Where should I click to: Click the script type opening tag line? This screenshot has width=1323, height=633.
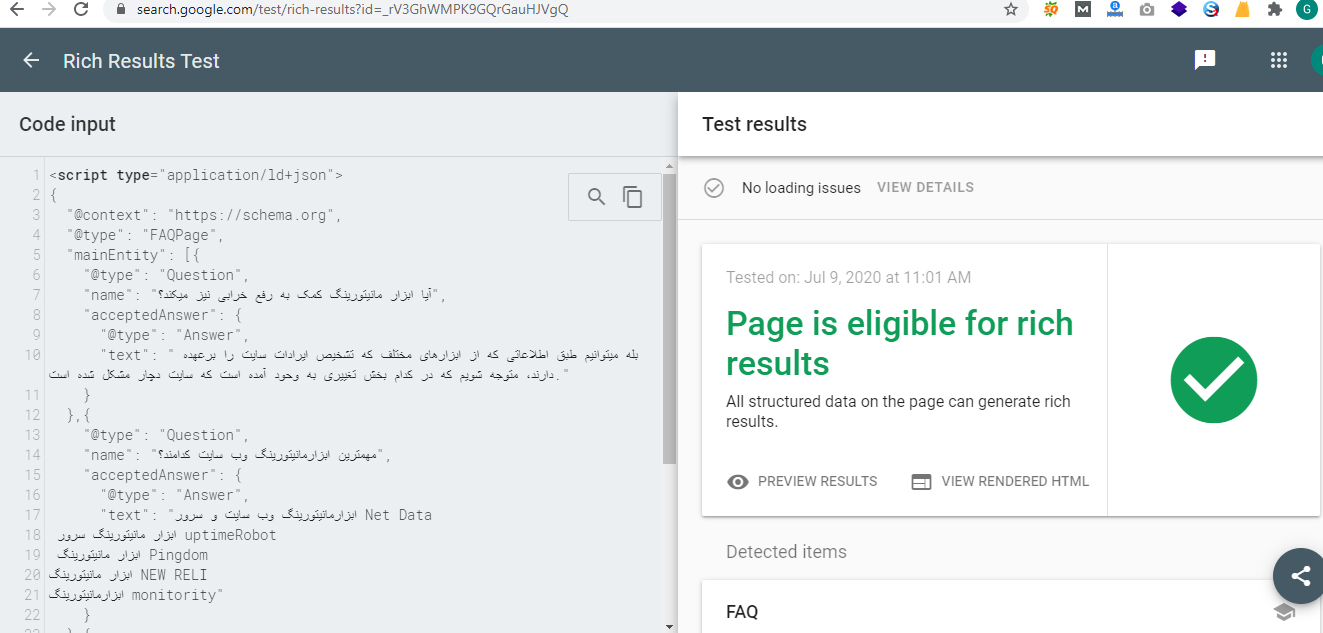pos(196,175)
